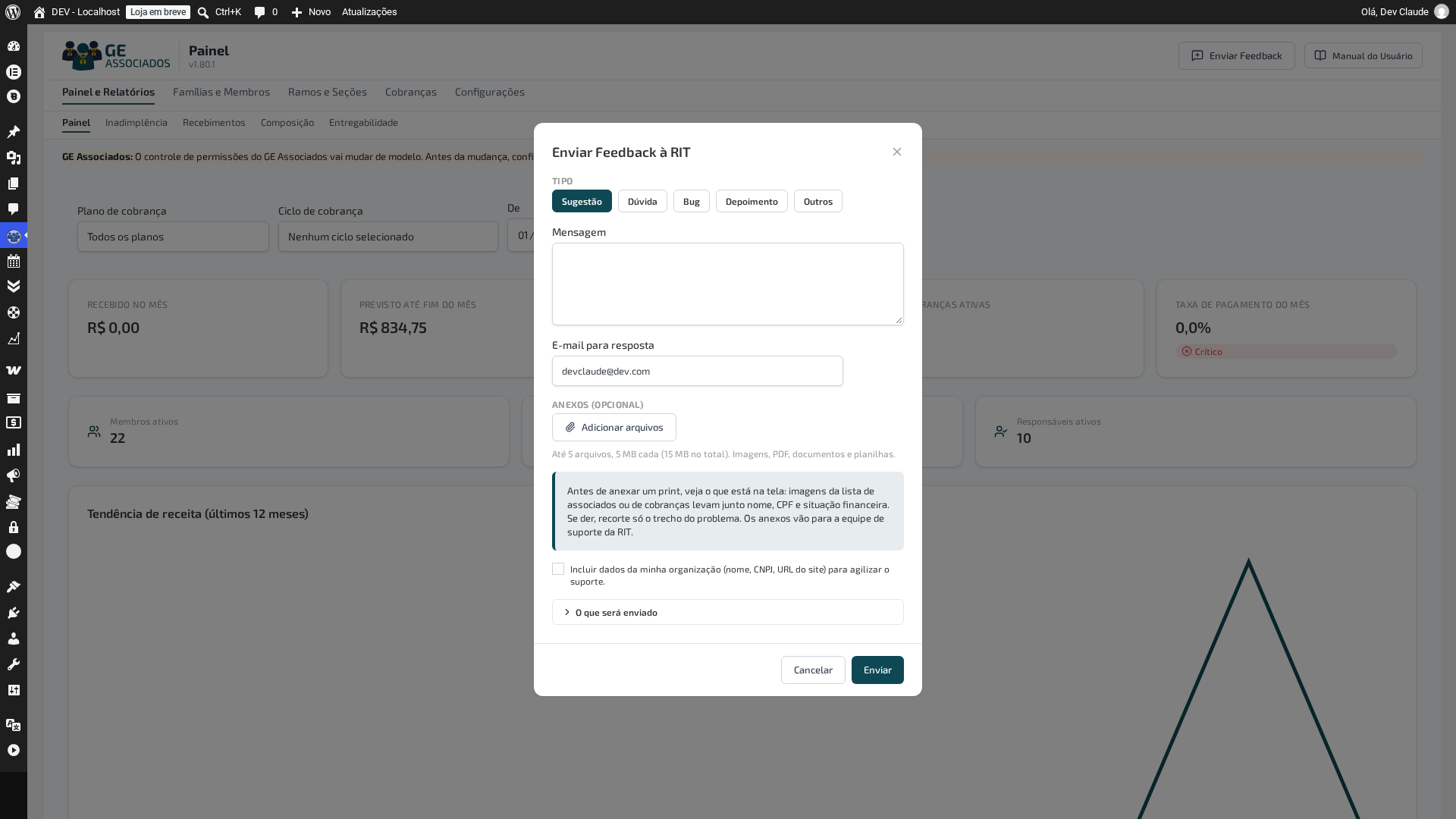This screenshot has height=819, width=1456.
Task: Open WooCommerce icon in sidebar
Action: [14, 371]
